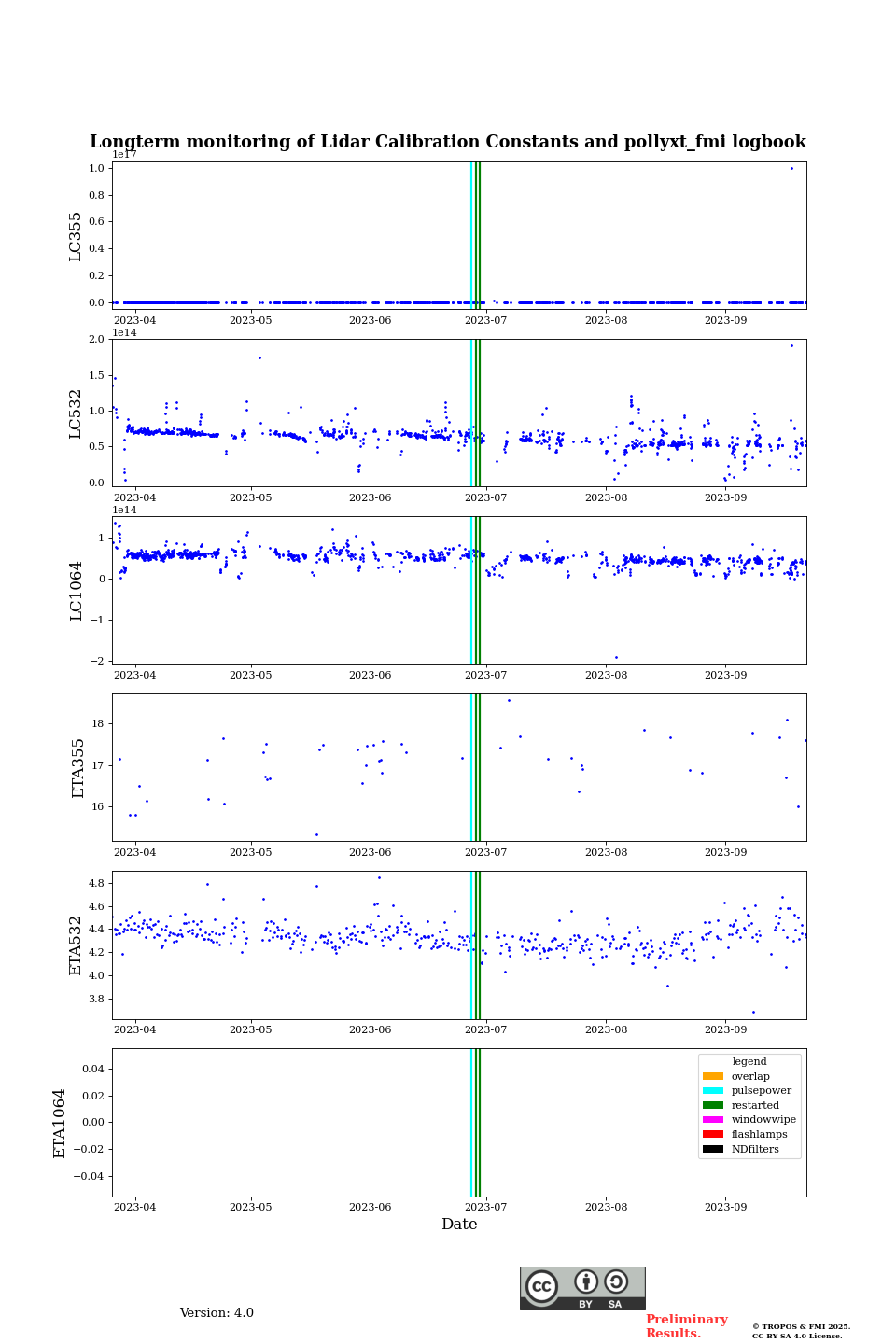Click the legend title in ETA1064 panel
Screen dimensions: 896x1344
(749, 1062)
